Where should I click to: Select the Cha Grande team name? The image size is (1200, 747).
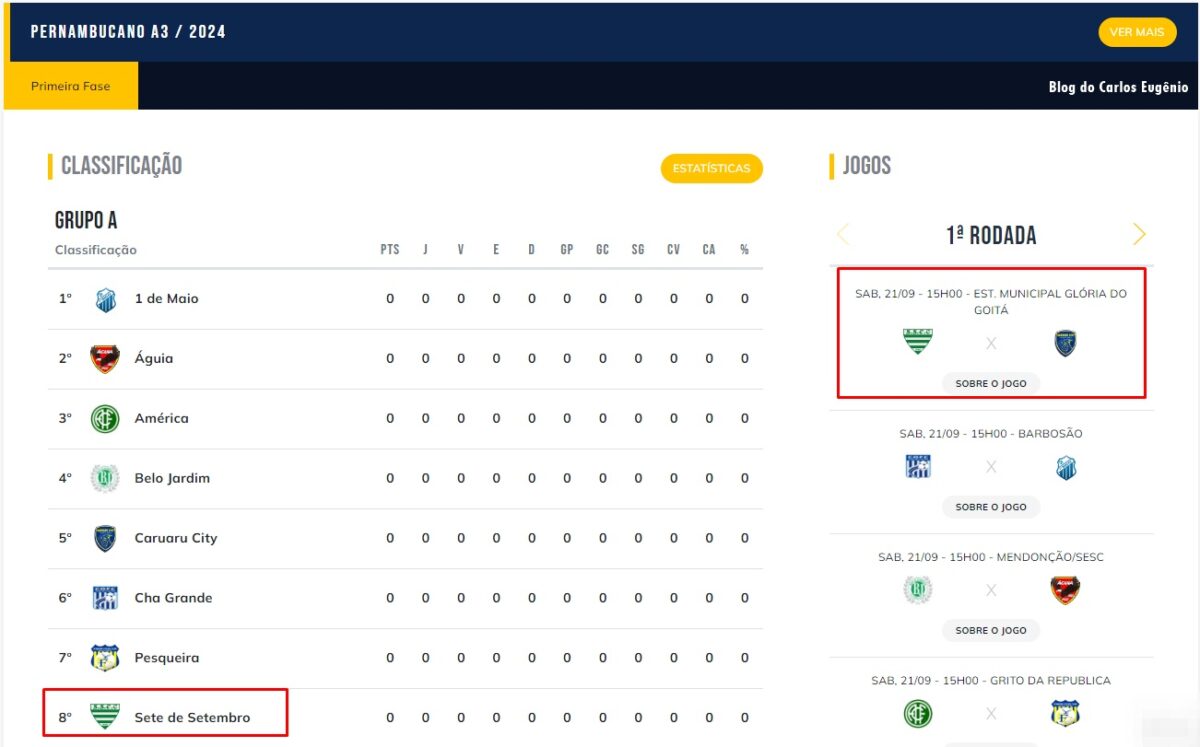[173, 598]
